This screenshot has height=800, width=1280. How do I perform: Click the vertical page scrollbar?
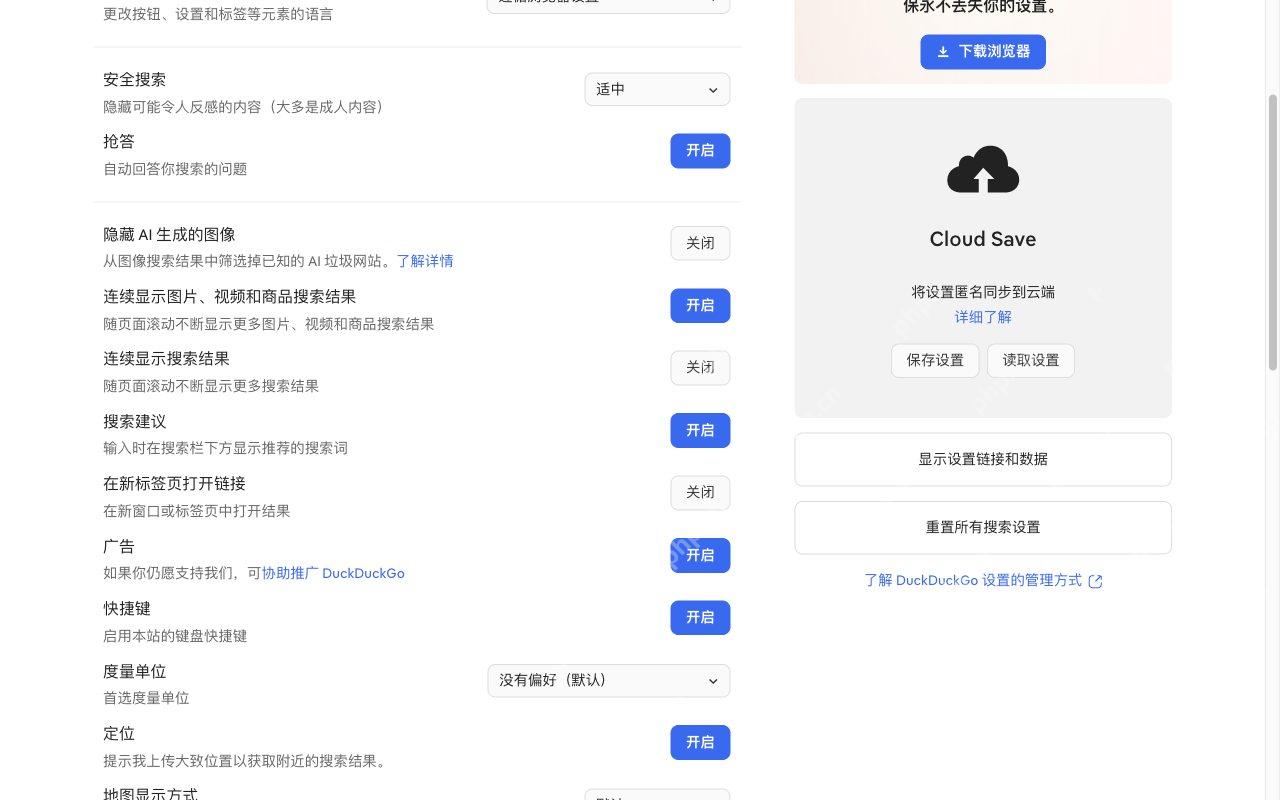(1273, 232)
